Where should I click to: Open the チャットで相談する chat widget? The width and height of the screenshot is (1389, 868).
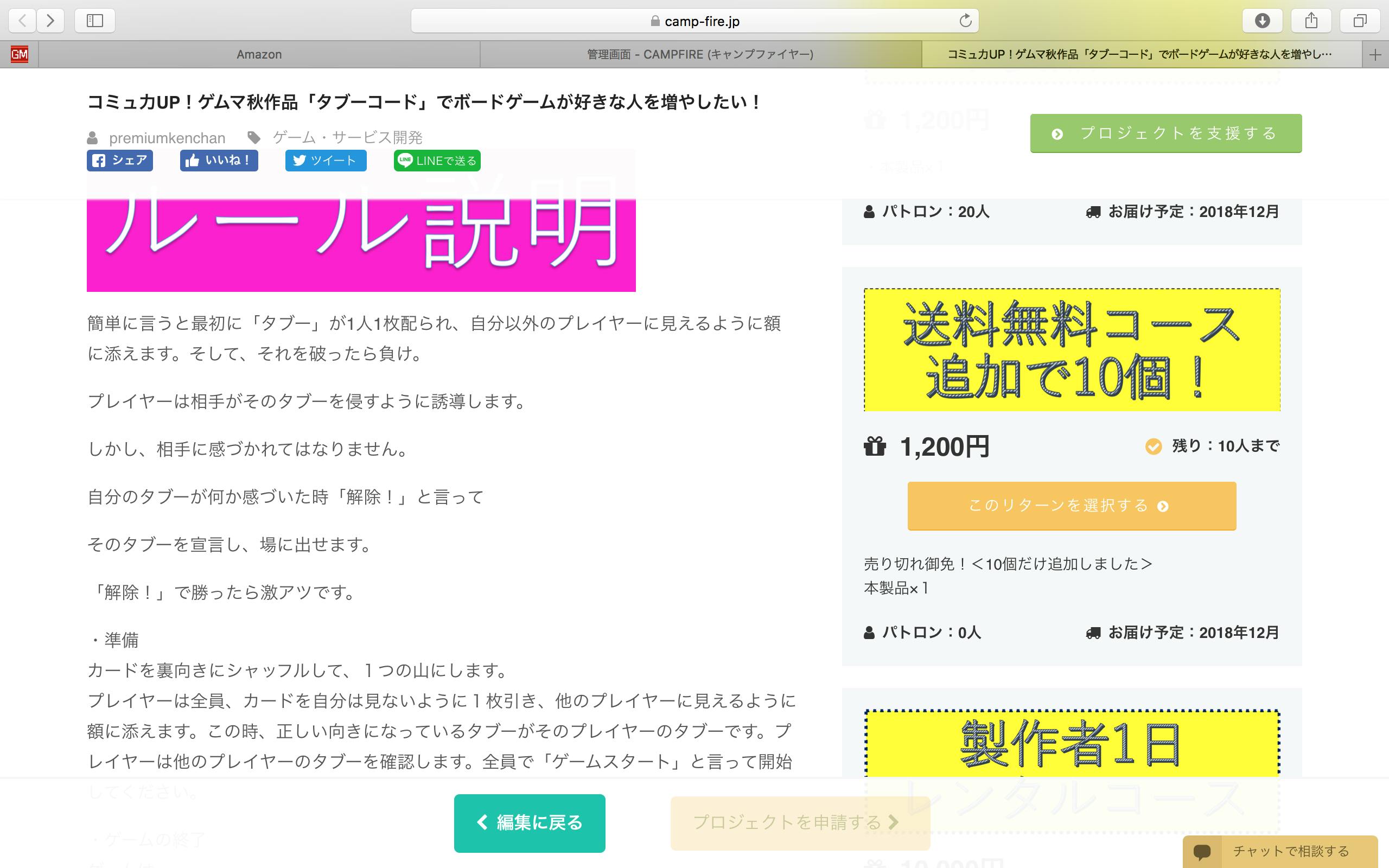coord(1279,851)
